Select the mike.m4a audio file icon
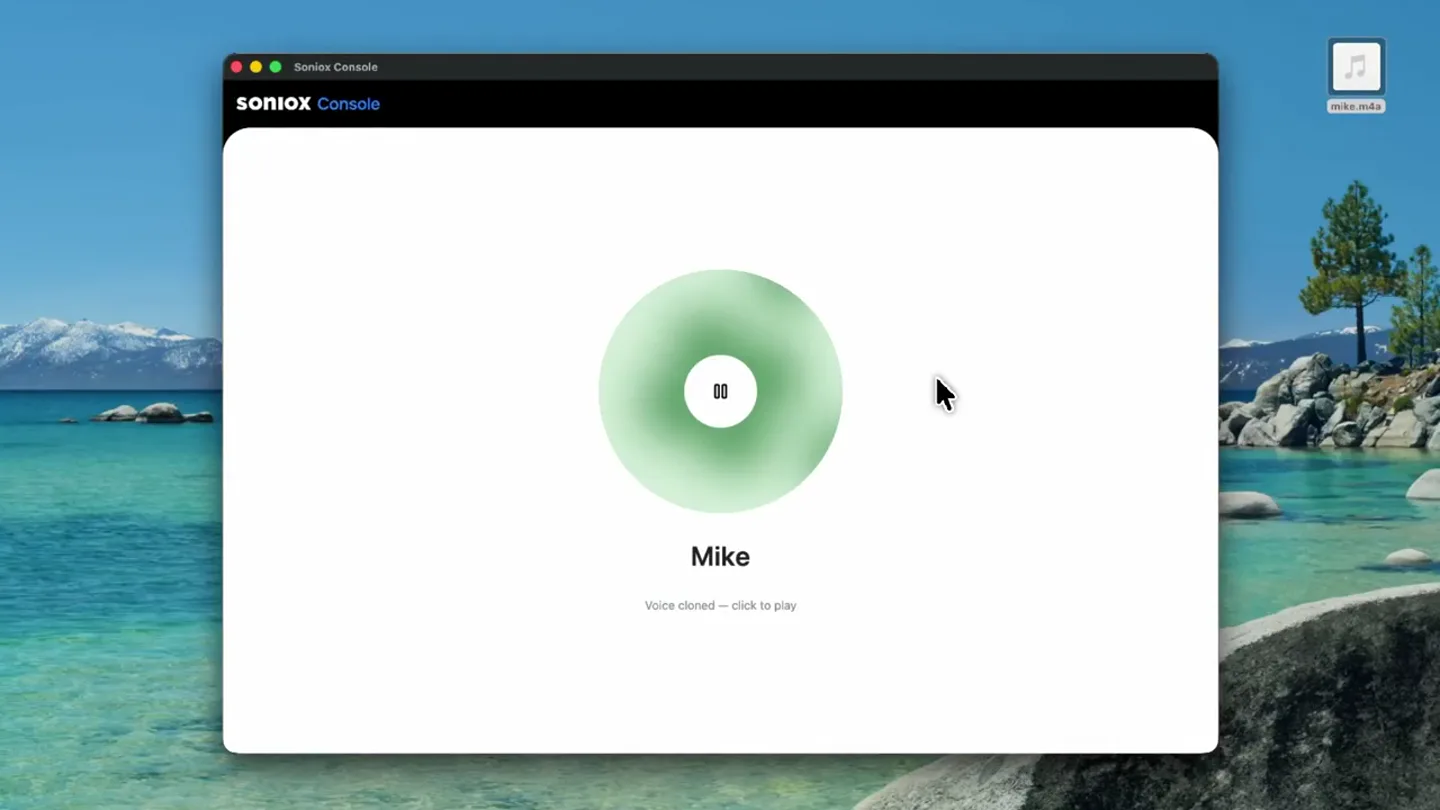Screen dimensions: 1440x810 pyautogui.click(x=1356, y=67)
